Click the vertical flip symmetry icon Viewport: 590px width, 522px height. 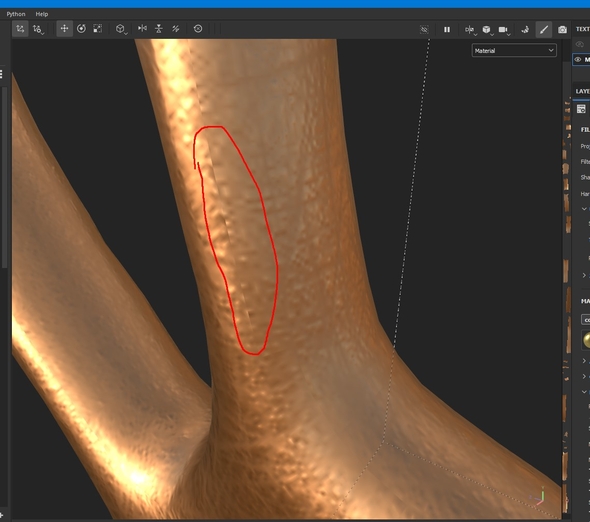click(159, 29)
